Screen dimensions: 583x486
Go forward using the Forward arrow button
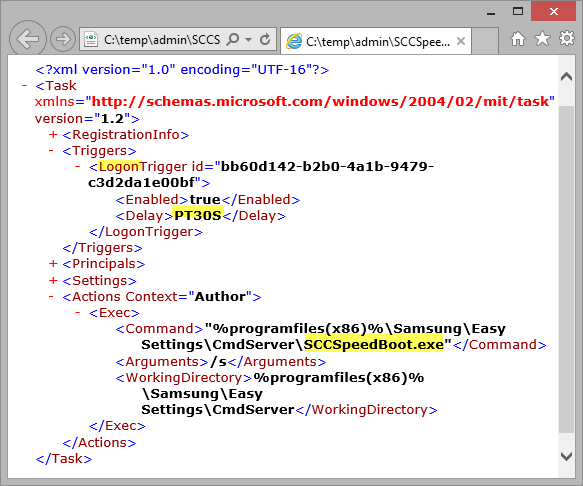click(63, 39)
